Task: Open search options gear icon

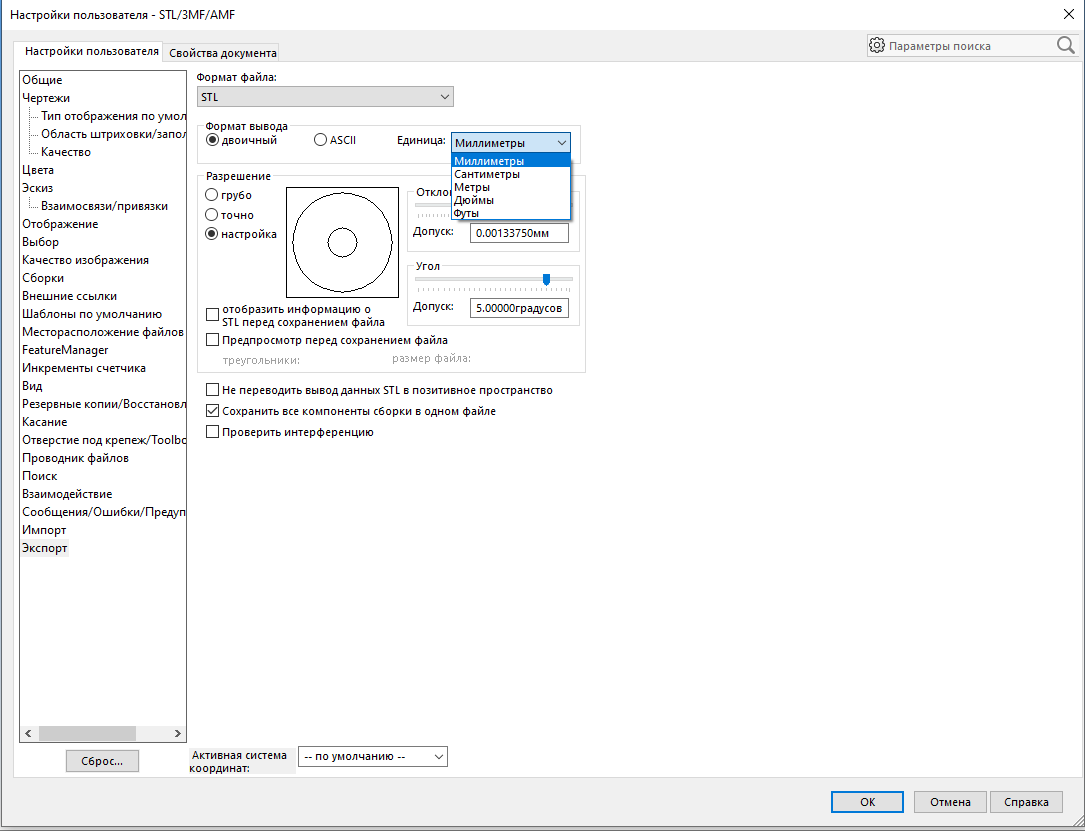Action: coord(877,46)
